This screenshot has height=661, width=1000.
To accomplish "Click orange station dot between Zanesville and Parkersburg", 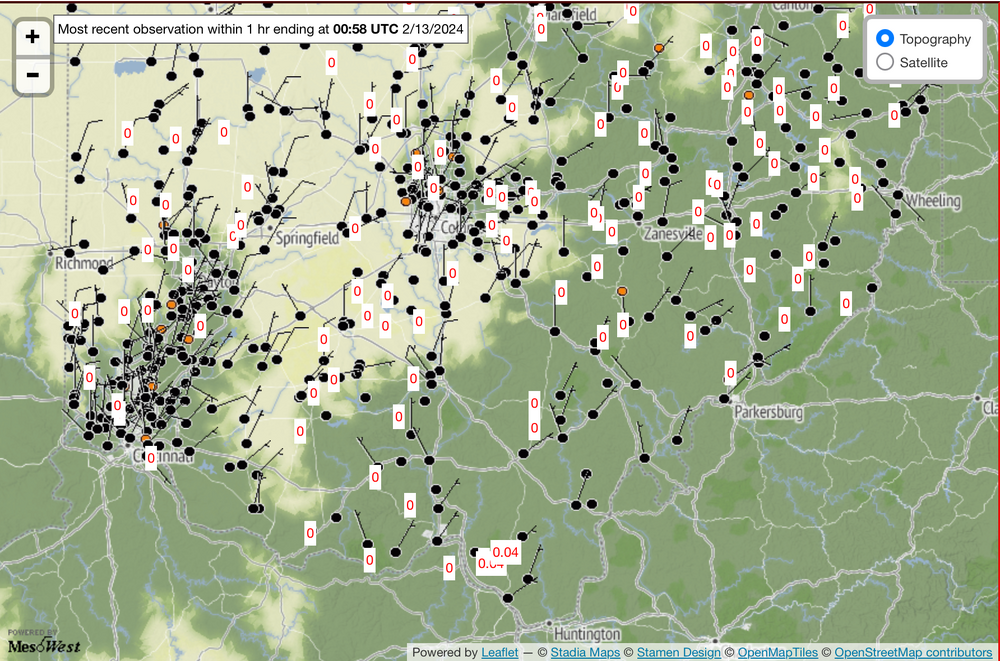I will click(x=622, y=291).
